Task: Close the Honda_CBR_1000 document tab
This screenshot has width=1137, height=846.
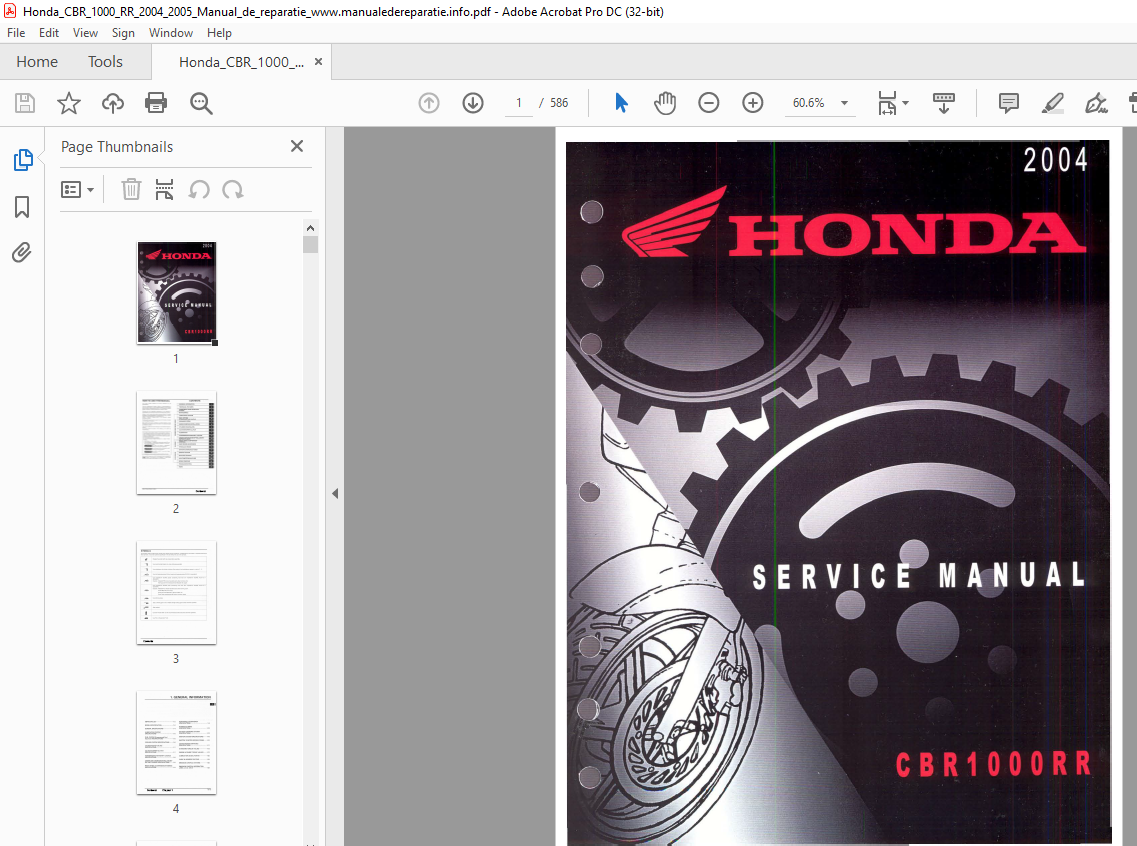Action: pyautogui.click(x=318, y=62)
